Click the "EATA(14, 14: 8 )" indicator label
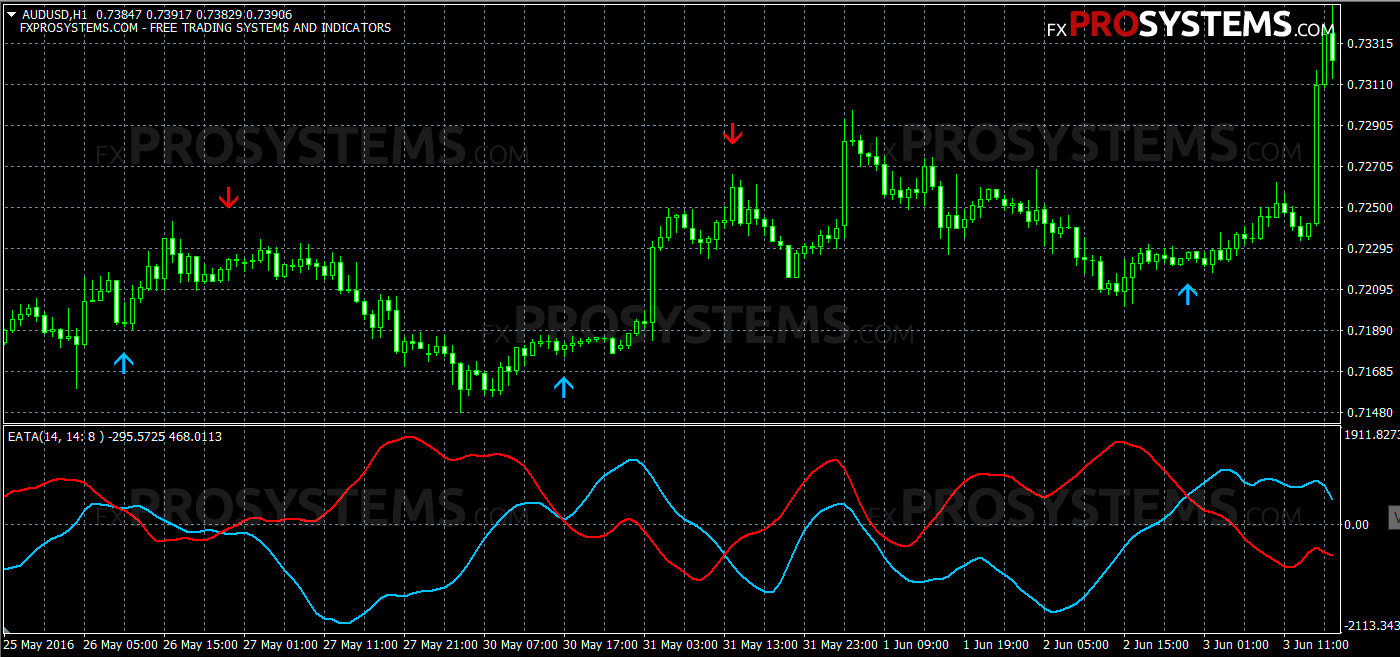Screen dimensions: 1400x657 pos(56,437)
